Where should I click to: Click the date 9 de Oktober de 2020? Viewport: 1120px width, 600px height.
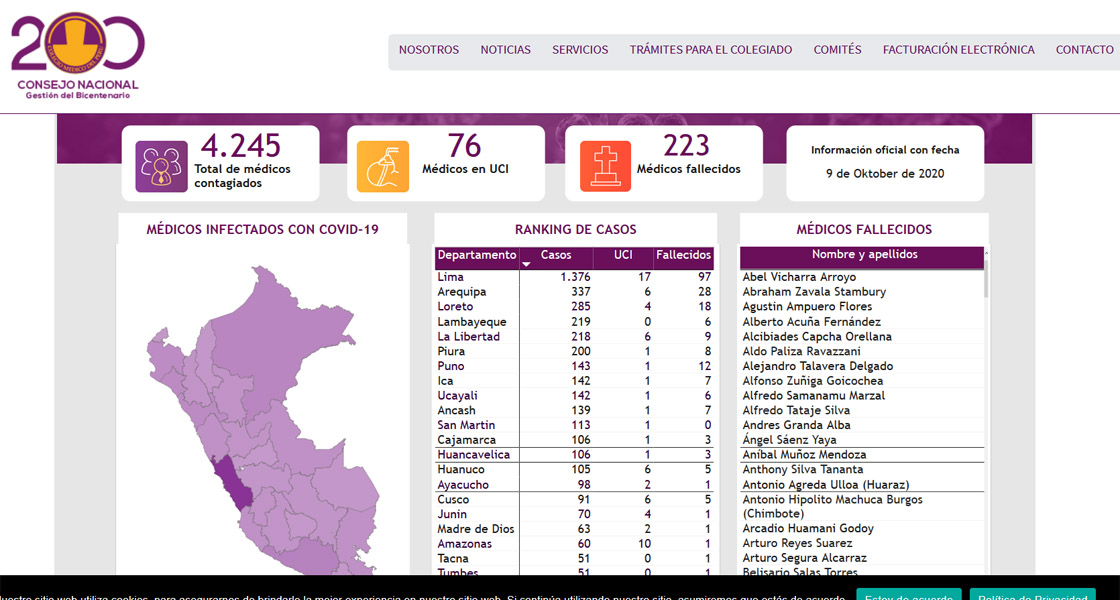click(x=885, y=174)
